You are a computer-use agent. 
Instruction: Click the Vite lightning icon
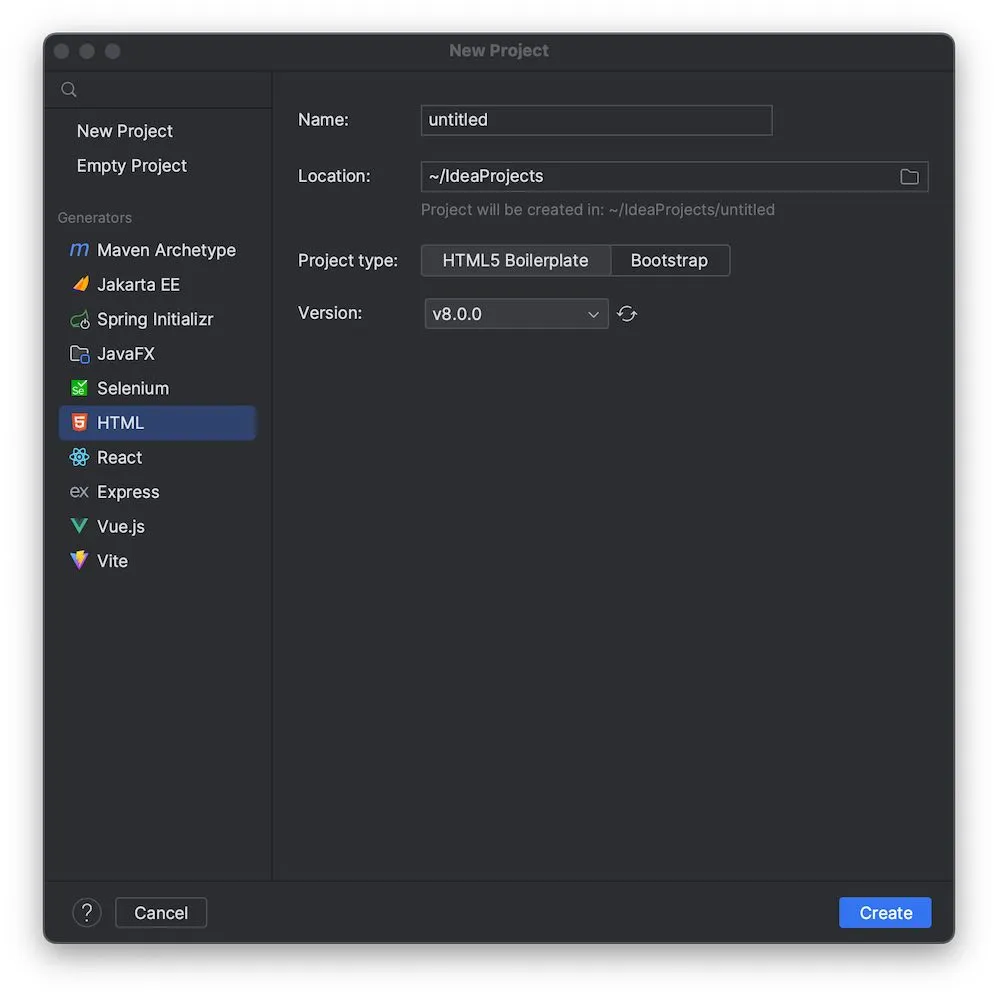coord(79,560)
